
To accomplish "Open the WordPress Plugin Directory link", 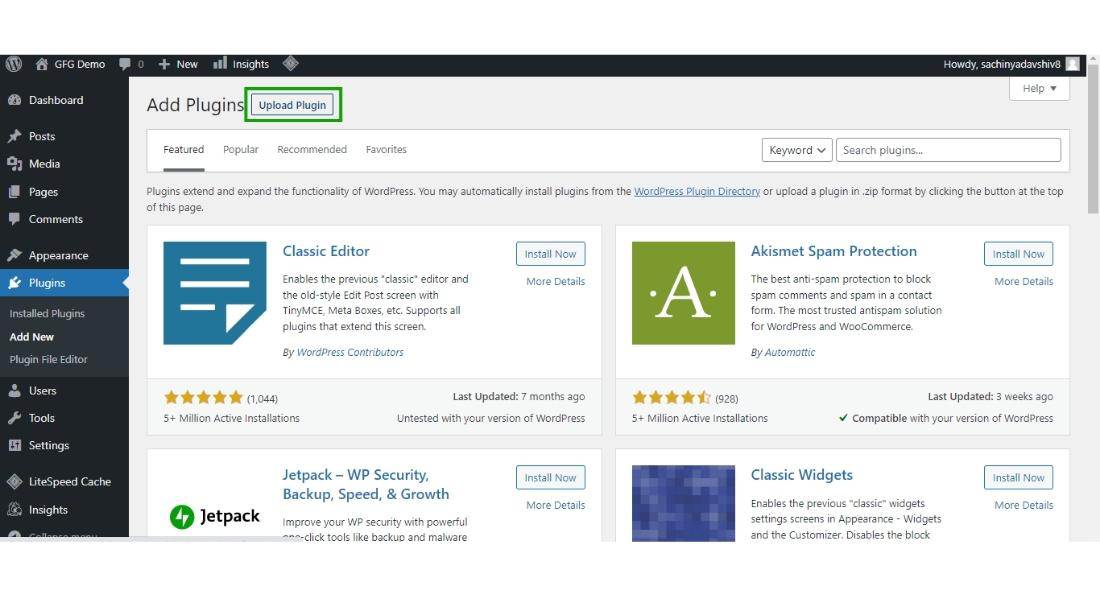I will tap(696, 191).
